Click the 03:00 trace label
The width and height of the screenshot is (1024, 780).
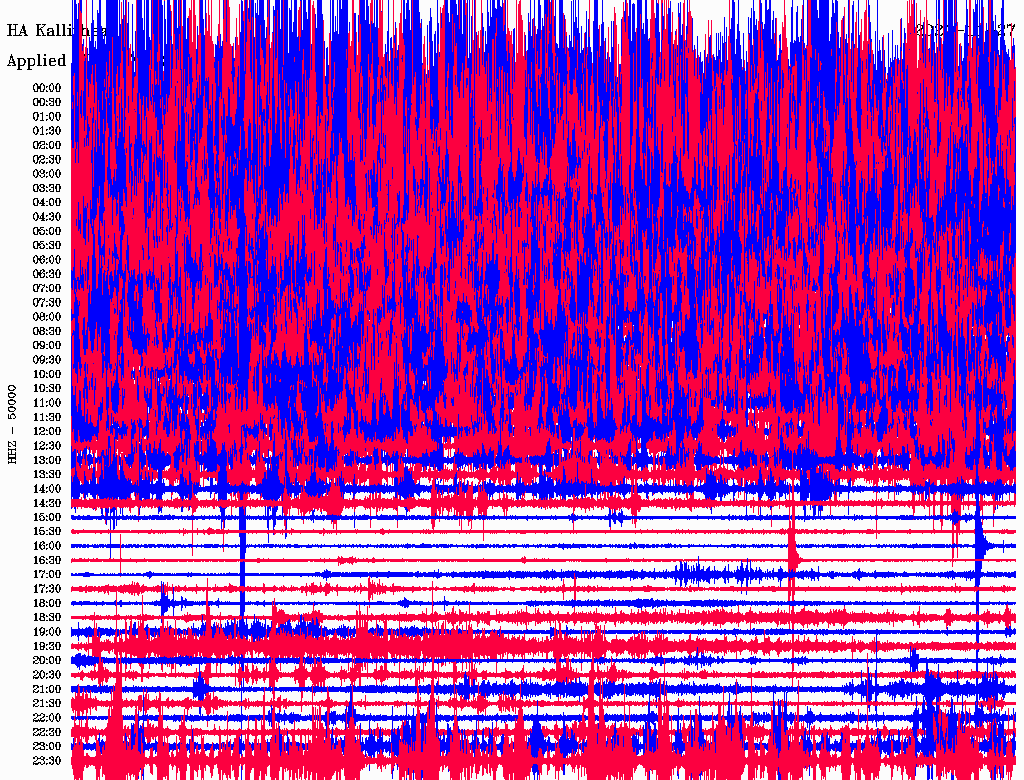coord(47,174)
